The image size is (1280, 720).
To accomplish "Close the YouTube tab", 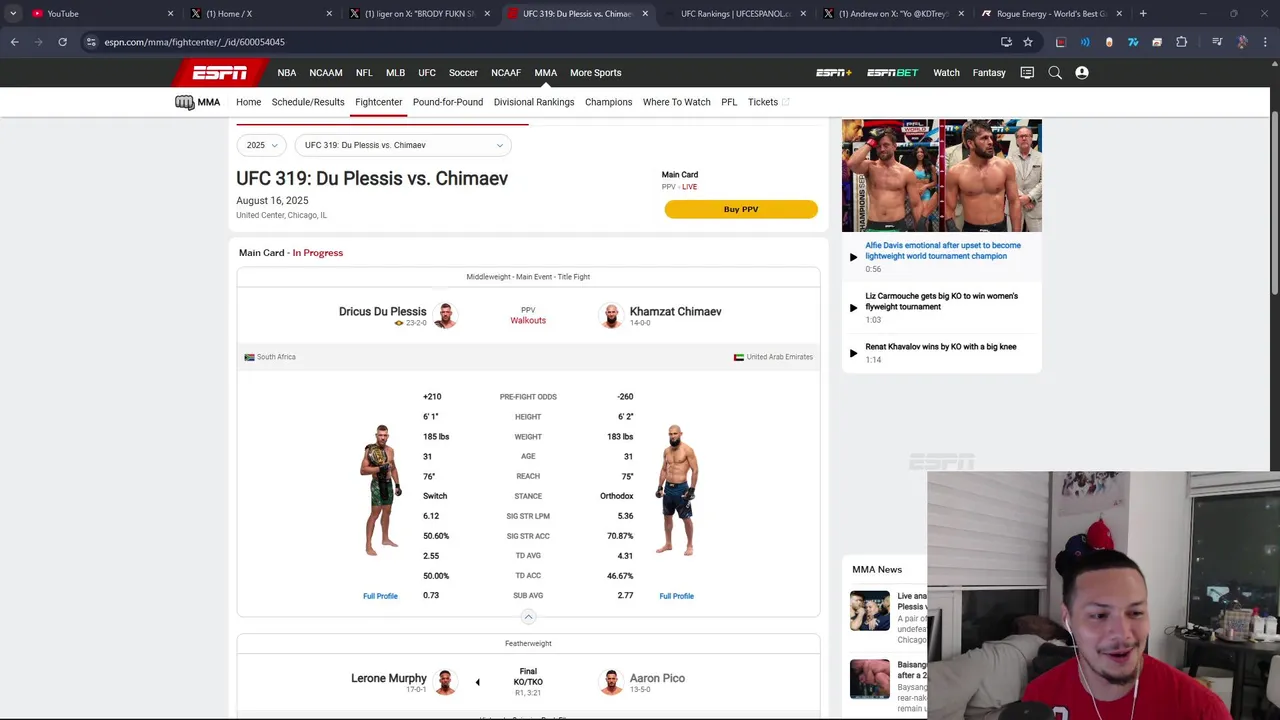I will (x=170, y=14).
